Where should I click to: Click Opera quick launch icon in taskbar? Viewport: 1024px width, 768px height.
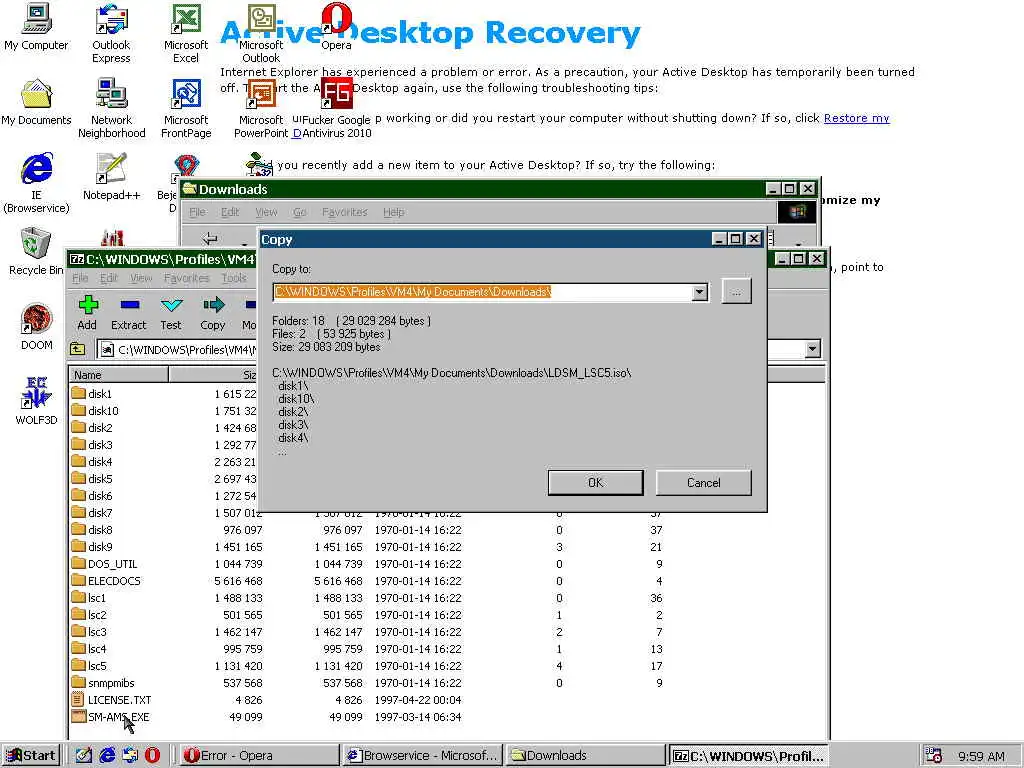[x=152, y=756]
